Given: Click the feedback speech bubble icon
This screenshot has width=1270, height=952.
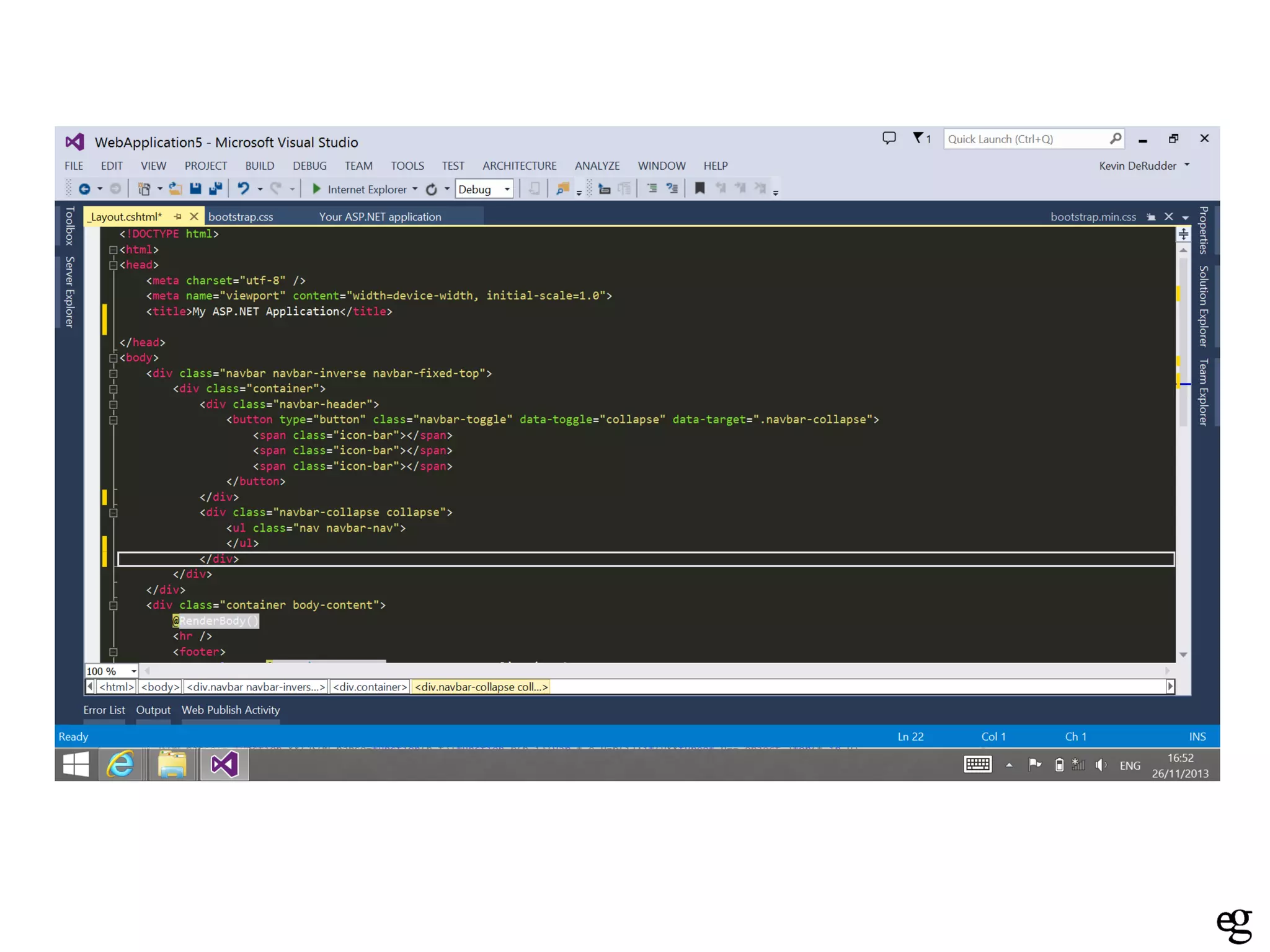Looking at the screenshot, I should pos(889,138).
